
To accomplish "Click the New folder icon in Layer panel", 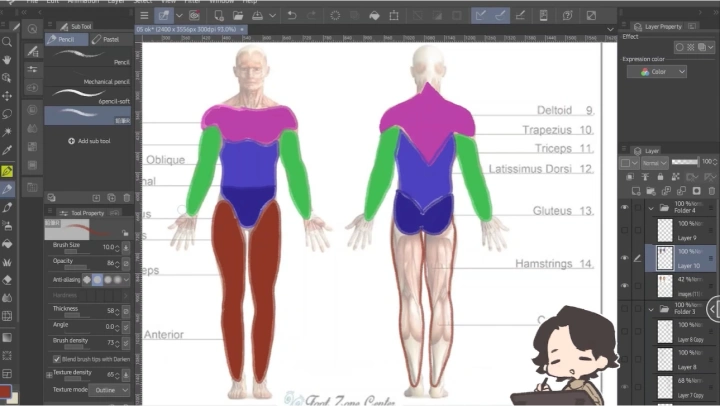I will point(651,191).
